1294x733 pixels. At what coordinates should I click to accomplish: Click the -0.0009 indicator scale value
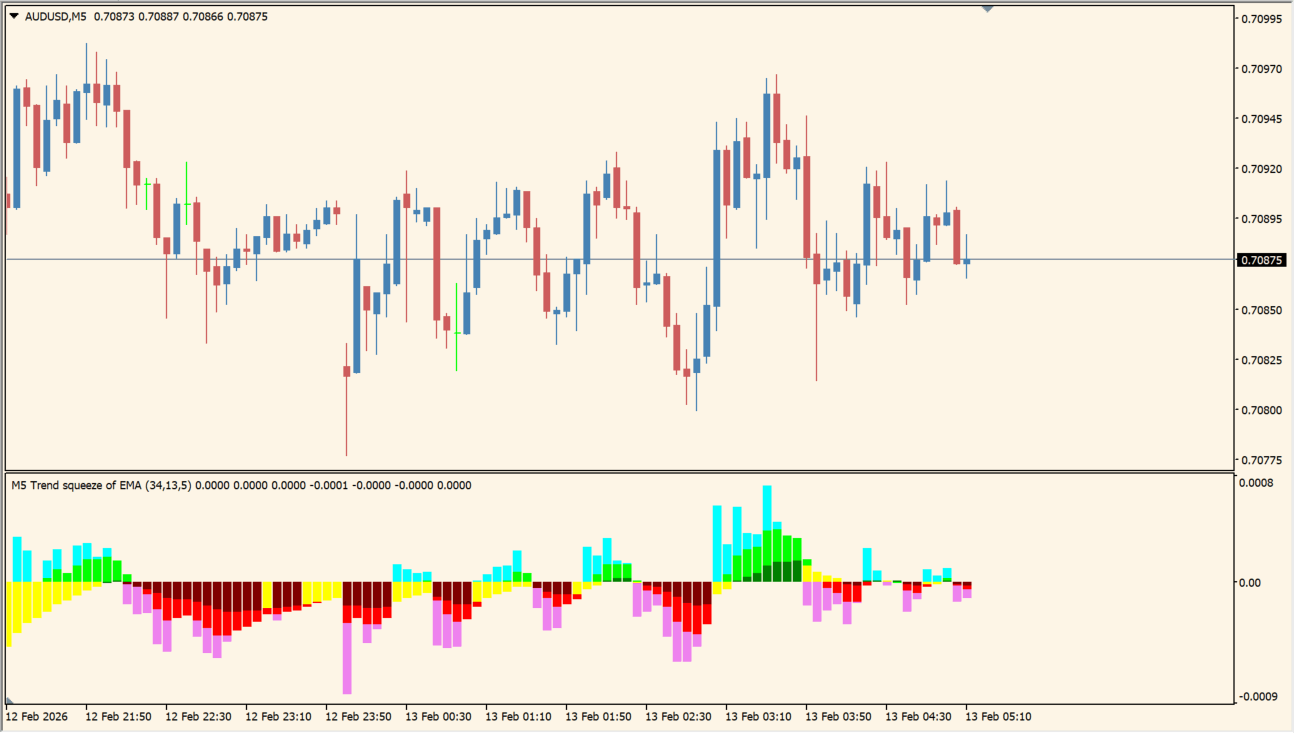(1257, 696)
